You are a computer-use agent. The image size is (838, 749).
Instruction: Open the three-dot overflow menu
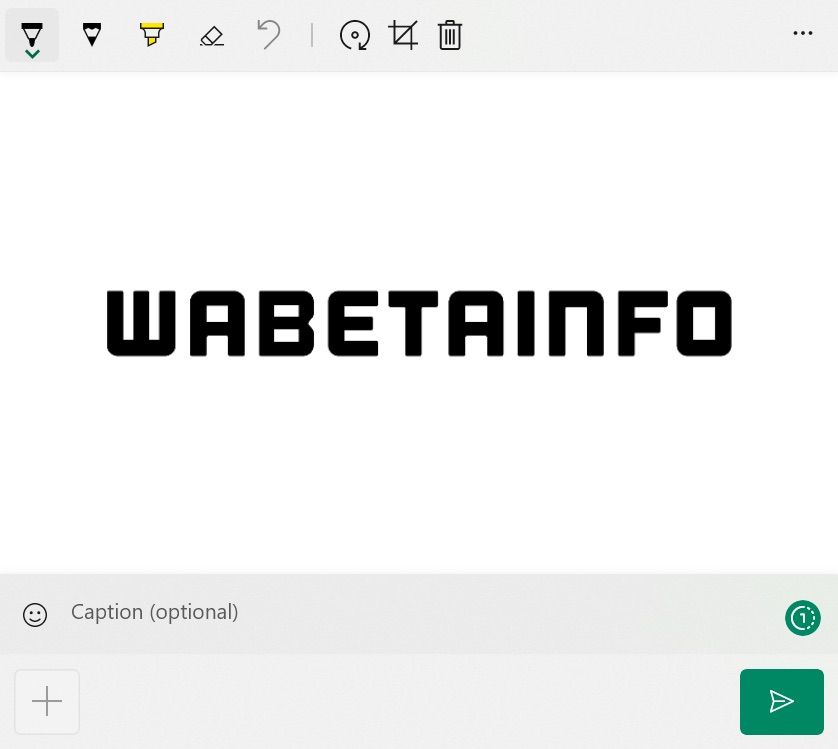pyautogui.click(x=803, y=33)
